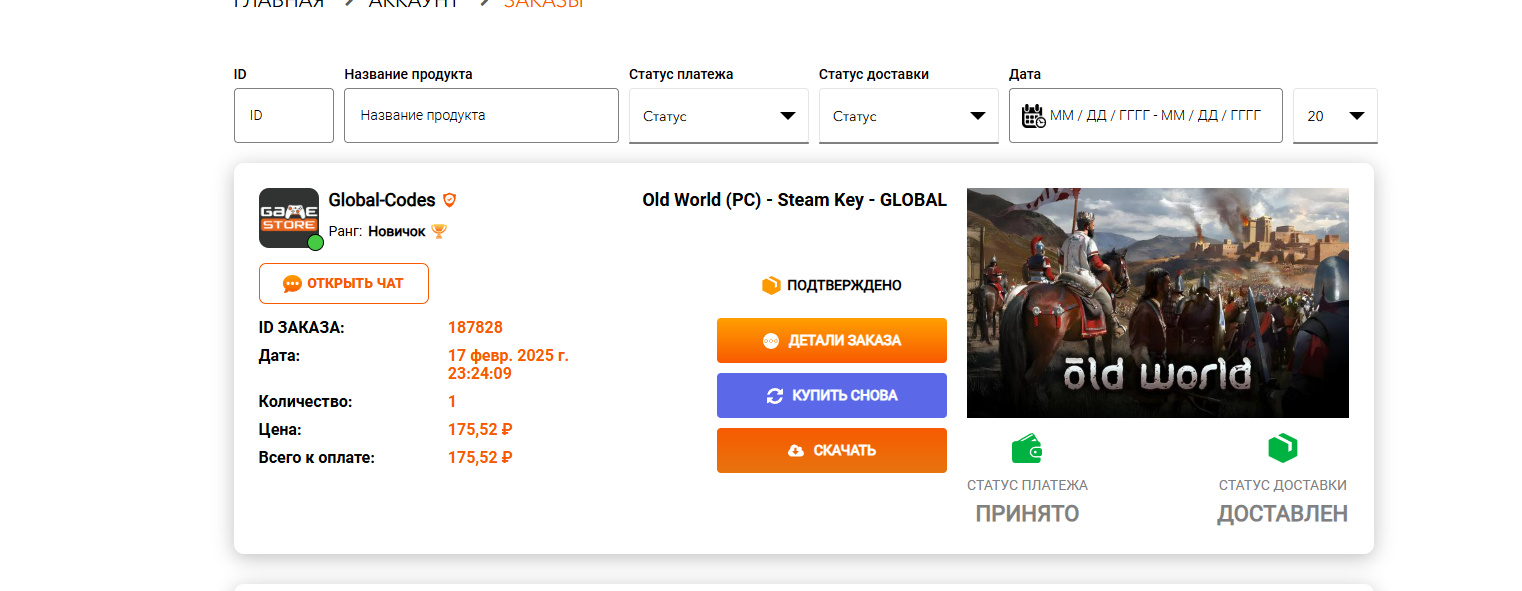Image resolution: width=1522 pixels, height=591 pixels.
Task: Click the trophy icon beside Новичок rank
Action: point(438,231)
